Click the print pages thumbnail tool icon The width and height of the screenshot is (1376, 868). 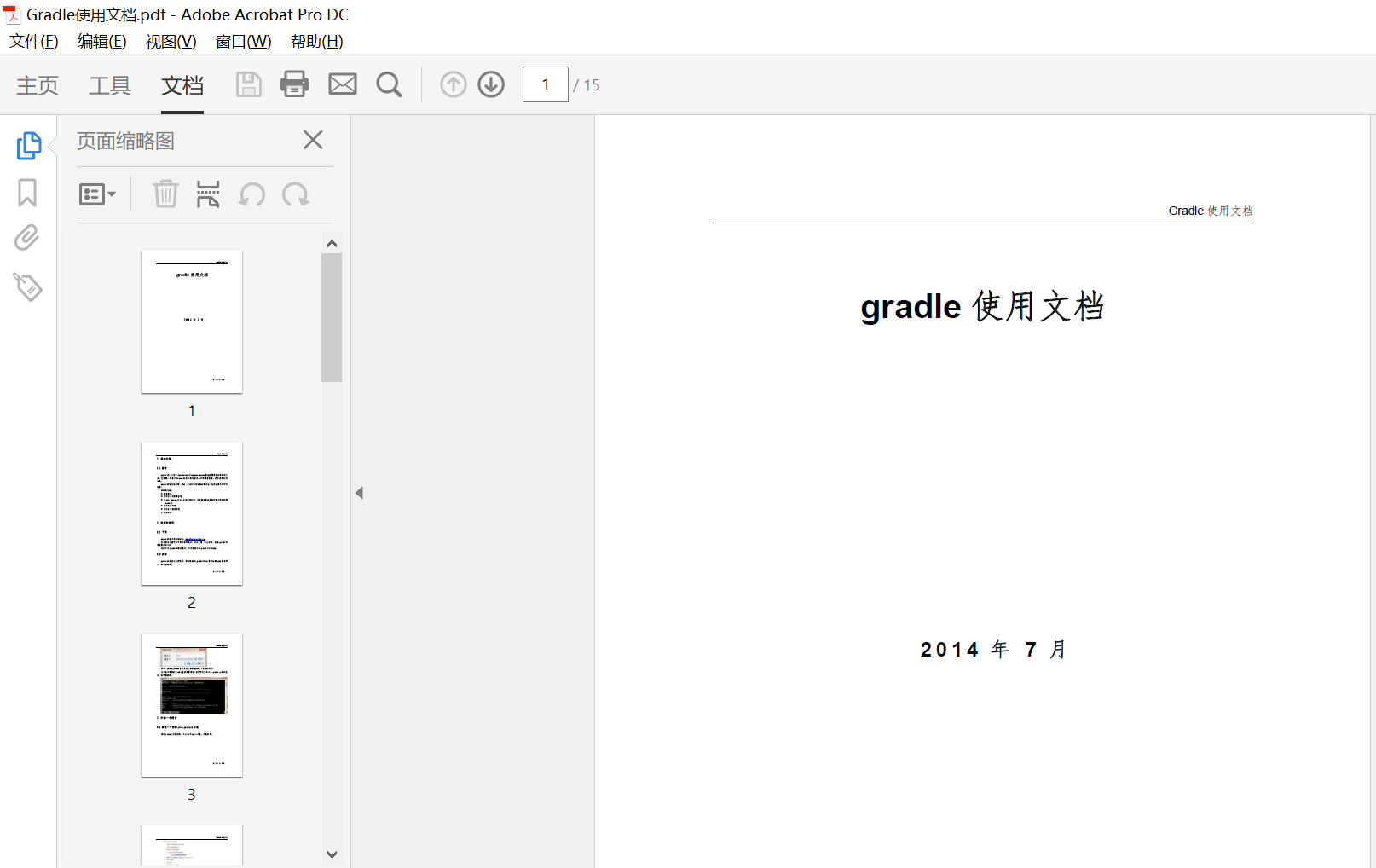(x=208, y=194)
